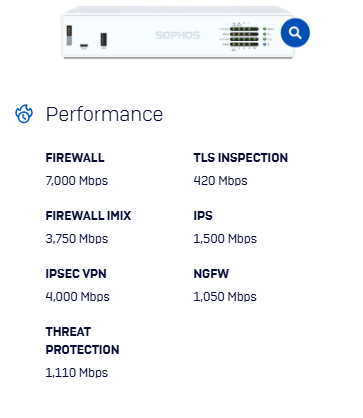Click the TLS INSPECTION label
The image size is (363, 418).
(x=241, y=158)
